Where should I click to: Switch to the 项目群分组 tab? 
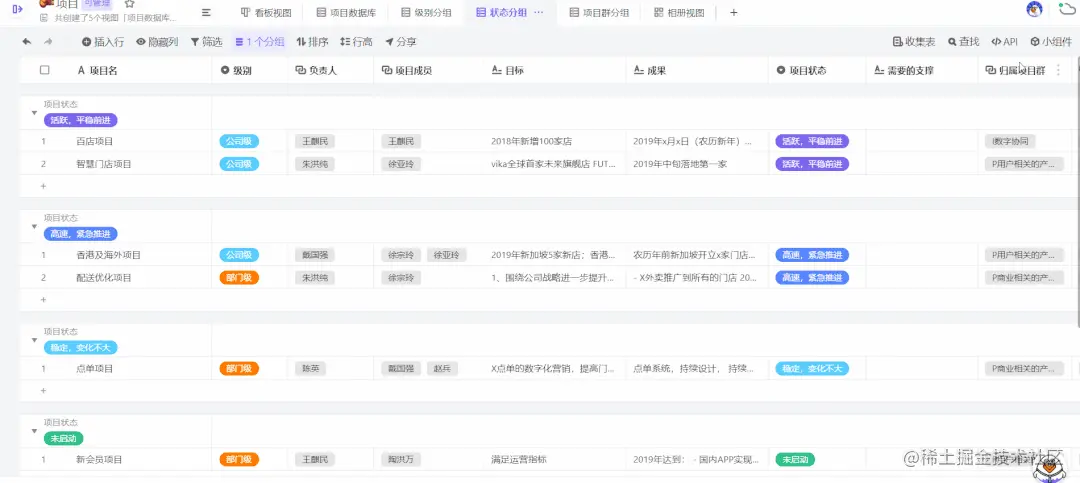point(599,12)
